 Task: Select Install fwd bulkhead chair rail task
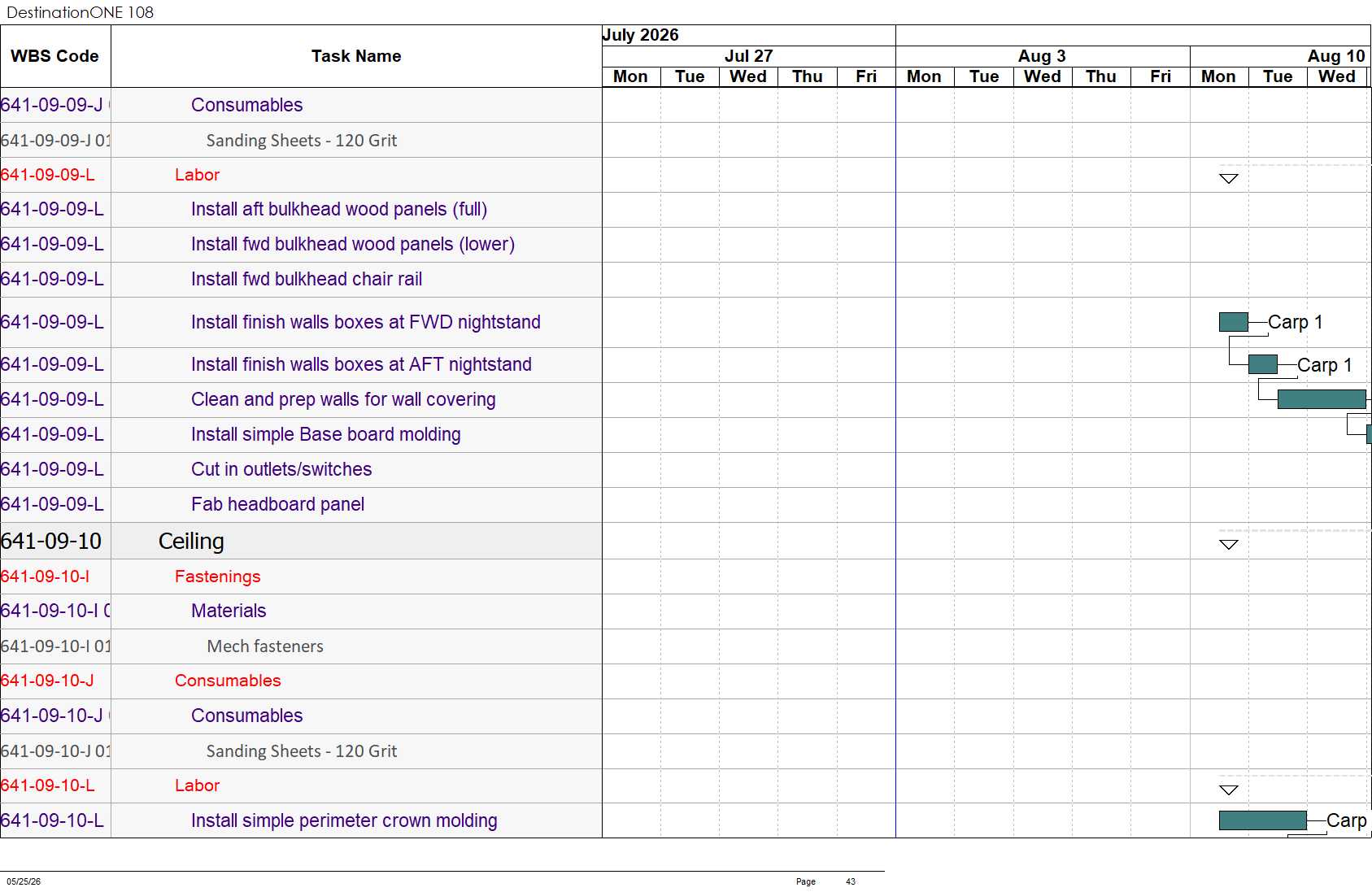(x=307, y=280)
